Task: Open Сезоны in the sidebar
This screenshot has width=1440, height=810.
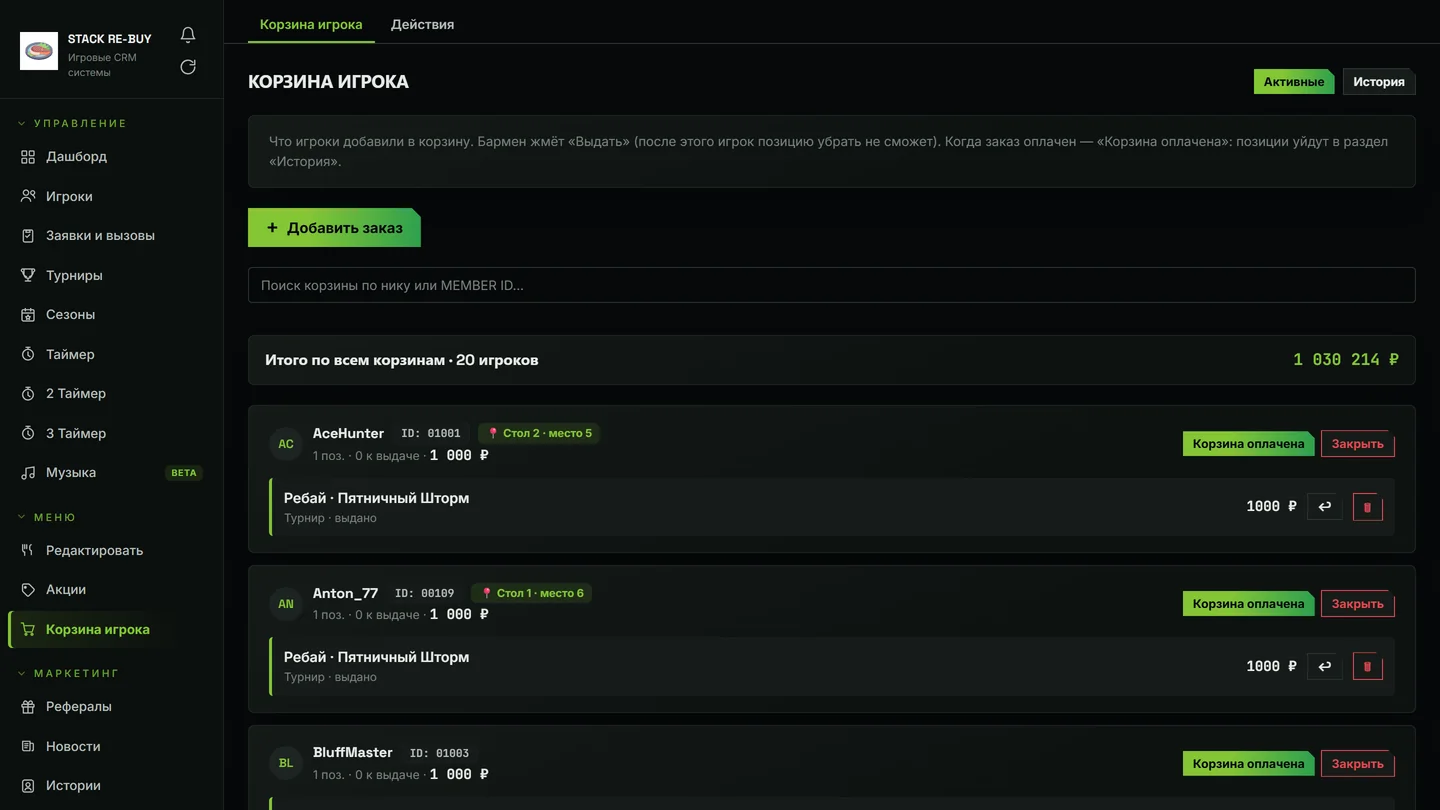Action: tap(111, 315)
